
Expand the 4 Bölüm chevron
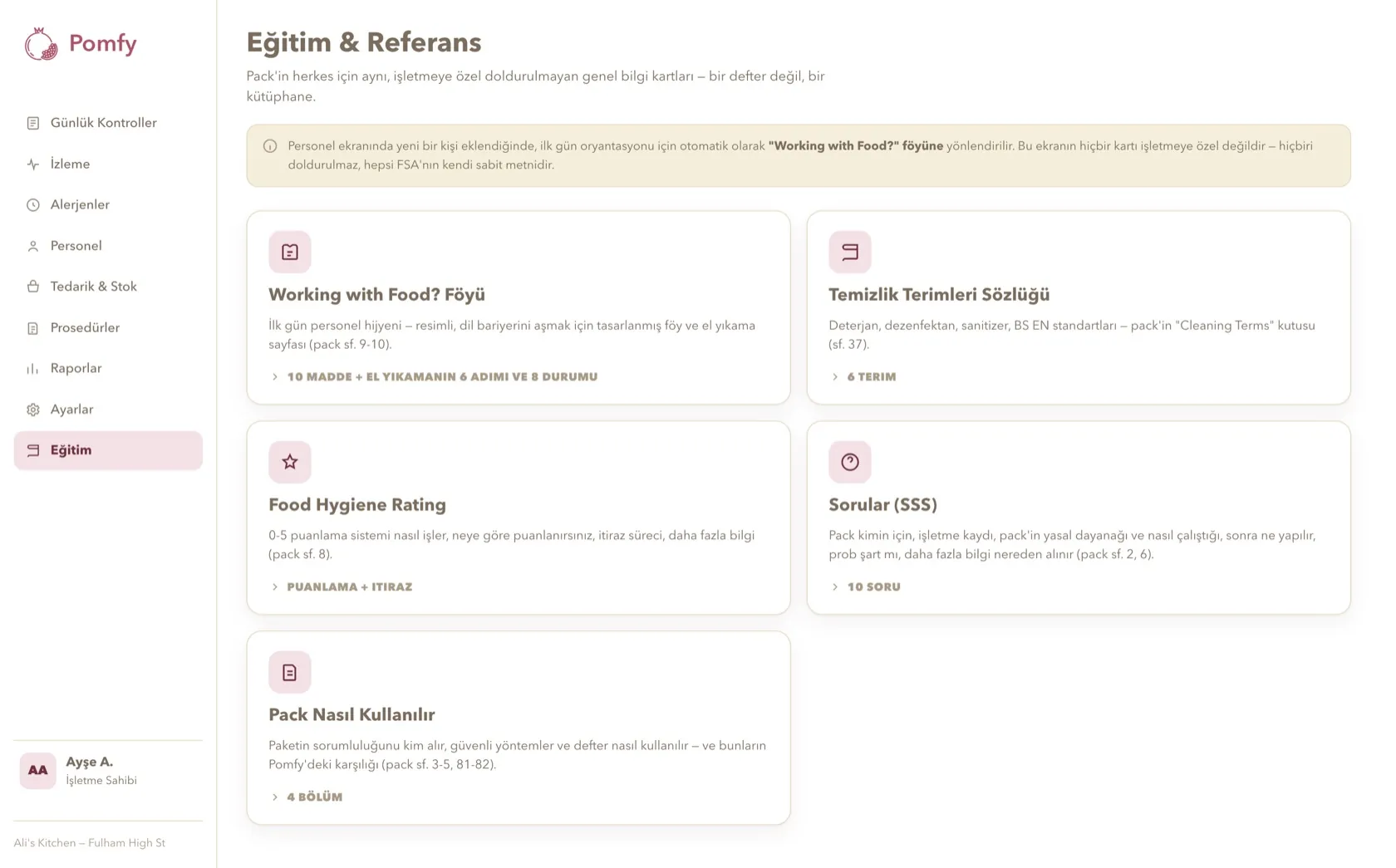275,797
